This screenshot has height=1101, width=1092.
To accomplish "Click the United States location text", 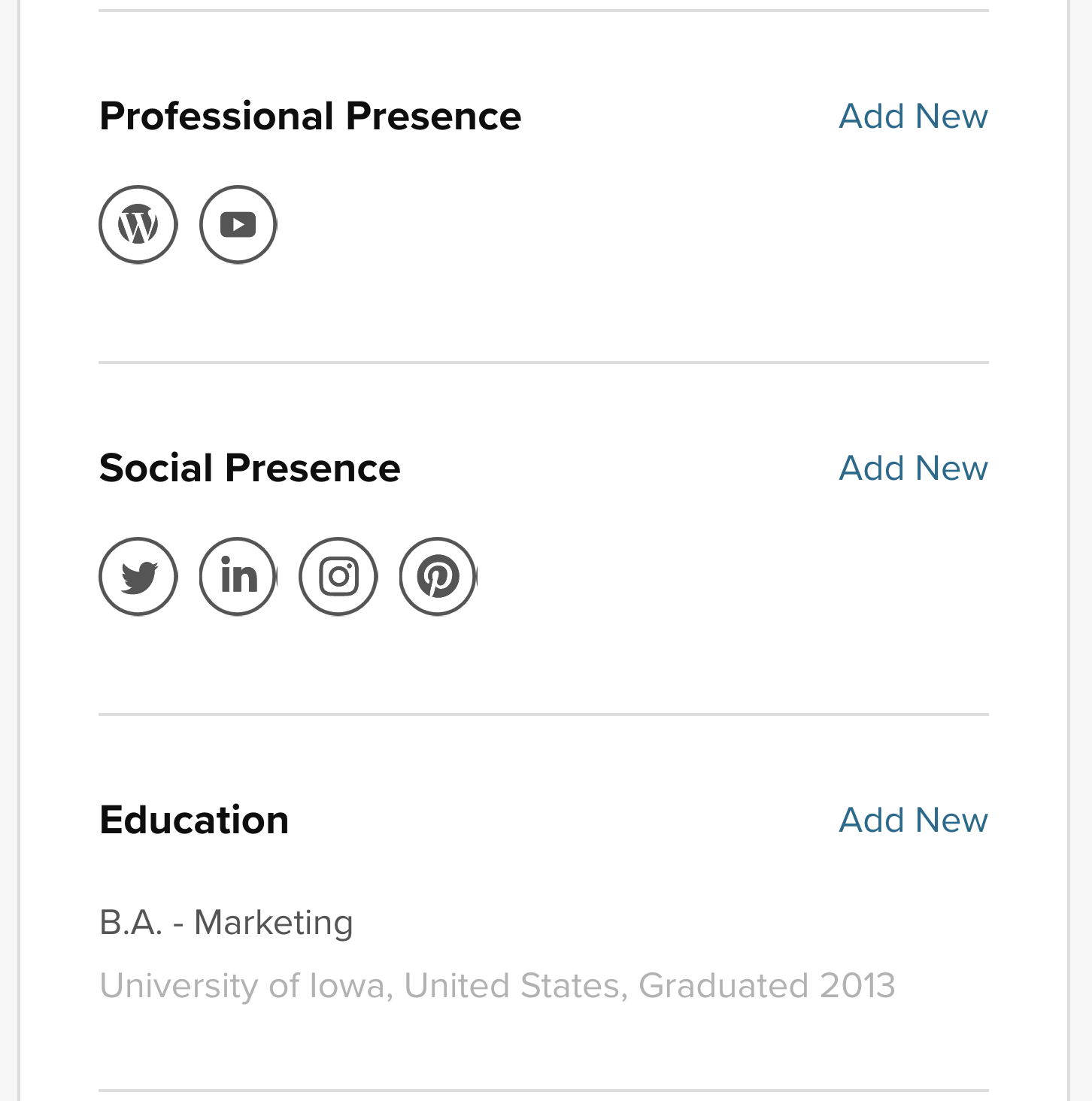I will pyautogui.click(x=514, y=986).
